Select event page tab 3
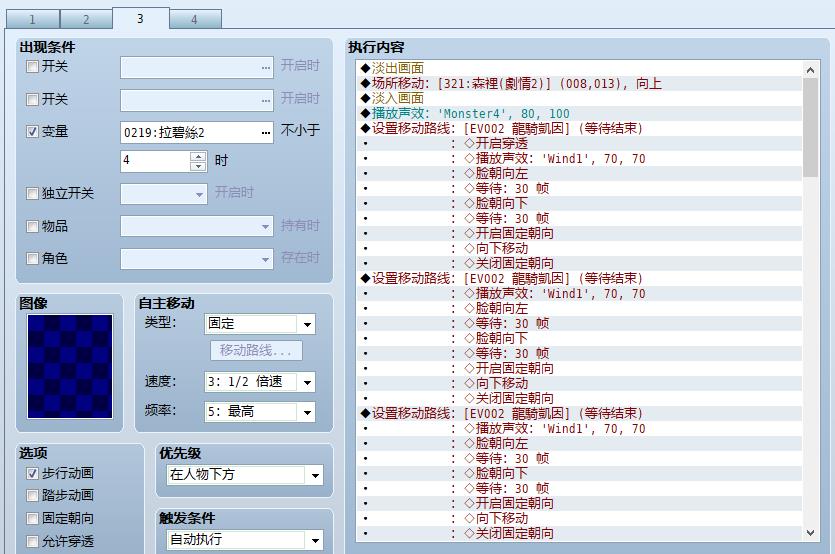This screenshot has width=835, height=554. pyautogui.click(x=141, y=19)
